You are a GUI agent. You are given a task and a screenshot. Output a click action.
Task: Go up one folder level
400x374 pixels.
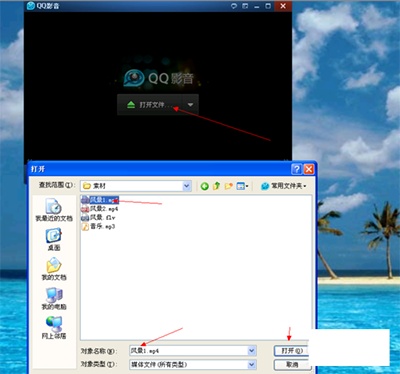tap(216, 186)
